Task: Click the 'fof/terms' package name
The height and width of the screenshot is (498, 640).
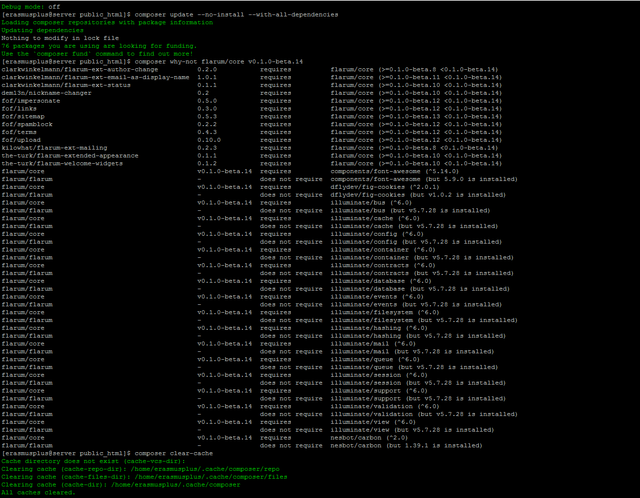Action: pos(19,132)
